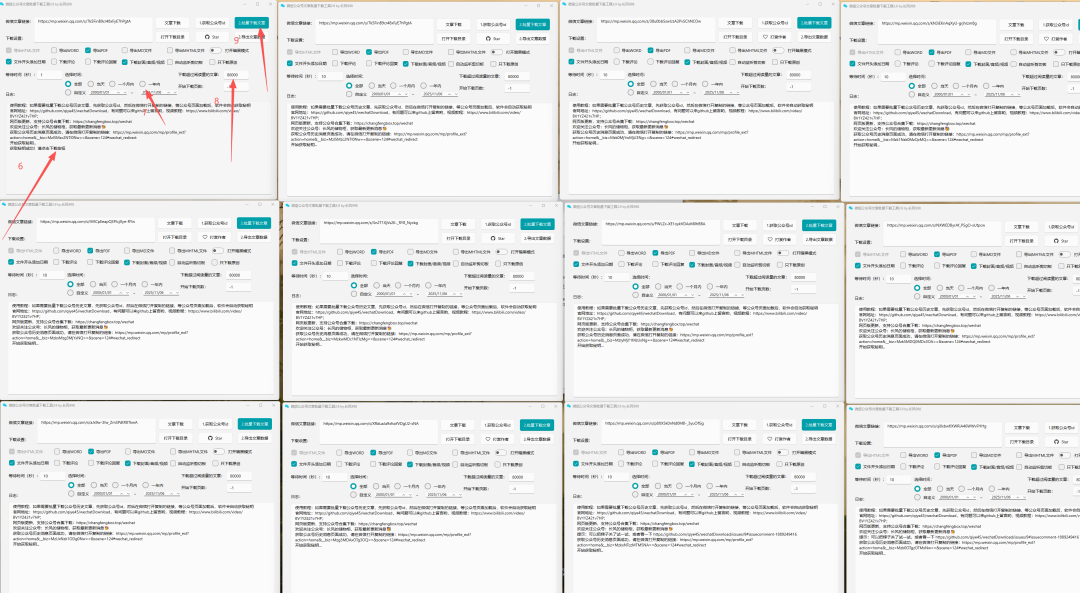Click heart 打赏作者 icon in top row third window
Screen dimensions: 1080x593
[x=765, y=37]
